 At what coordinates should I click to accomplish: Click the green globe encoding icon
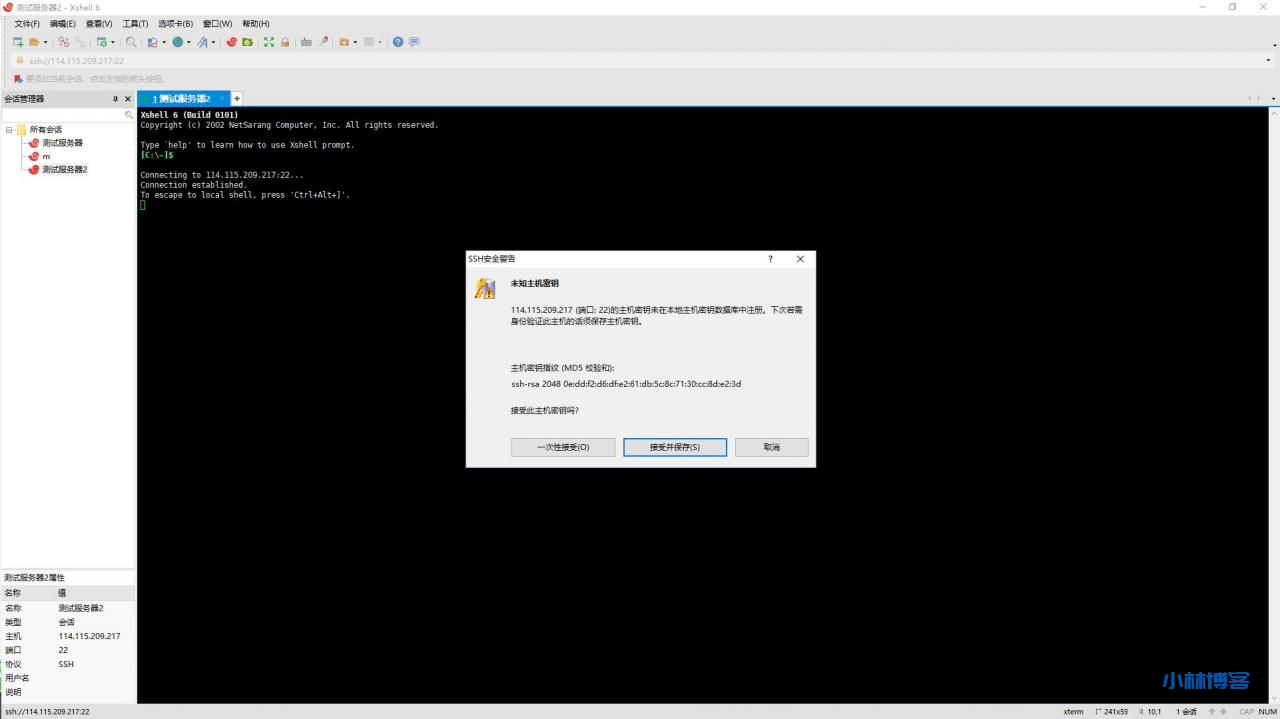[177, 42]
